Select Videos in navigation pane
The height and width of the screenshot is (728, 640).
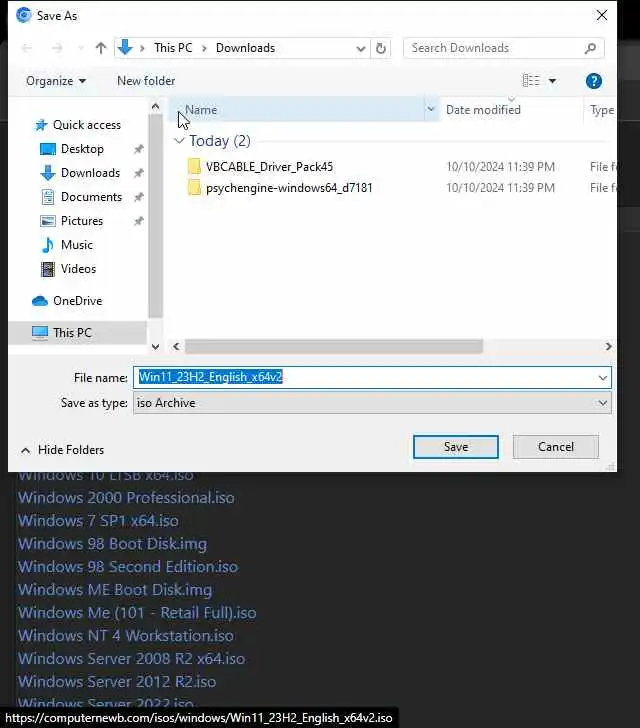click(x=78, y=269)
